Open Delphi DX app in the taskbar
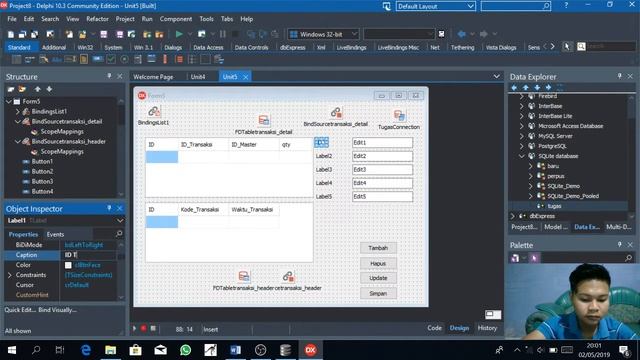 coord(310,350)
